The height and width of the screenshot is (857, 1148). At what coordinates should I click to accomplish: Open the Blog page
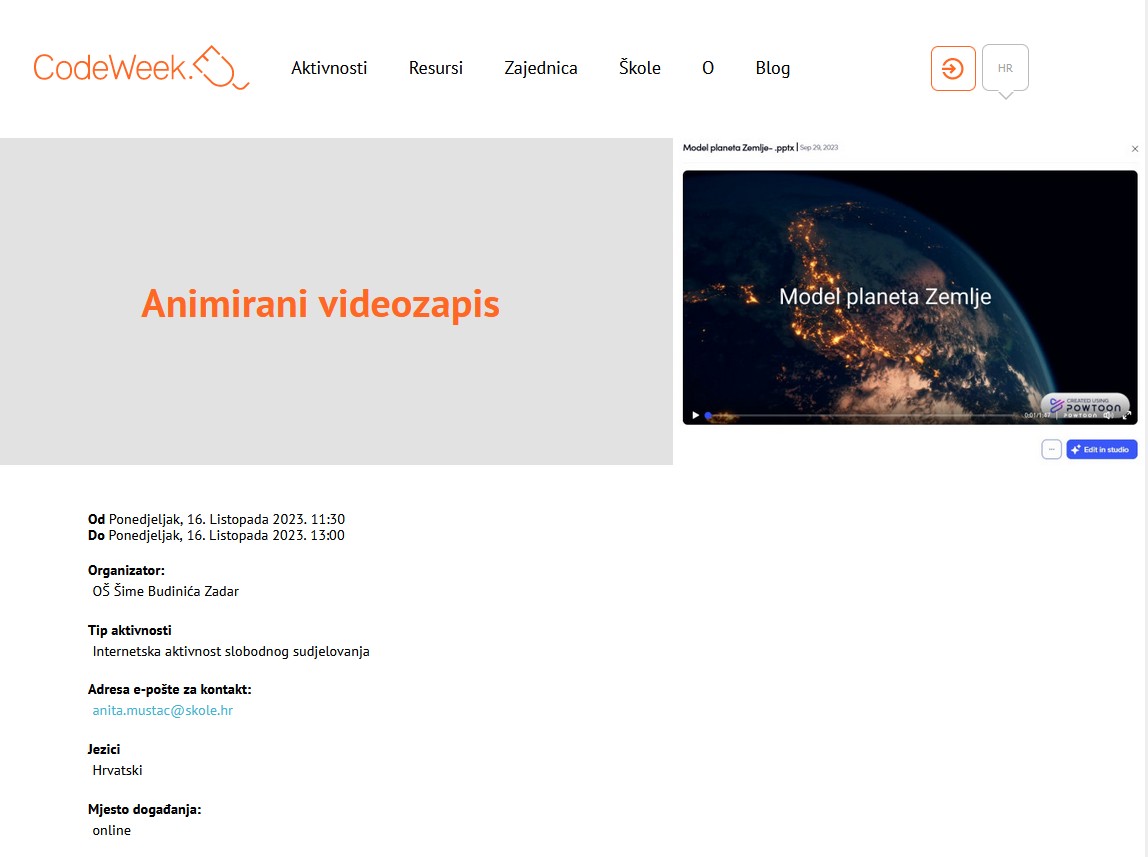coord(772,68)
